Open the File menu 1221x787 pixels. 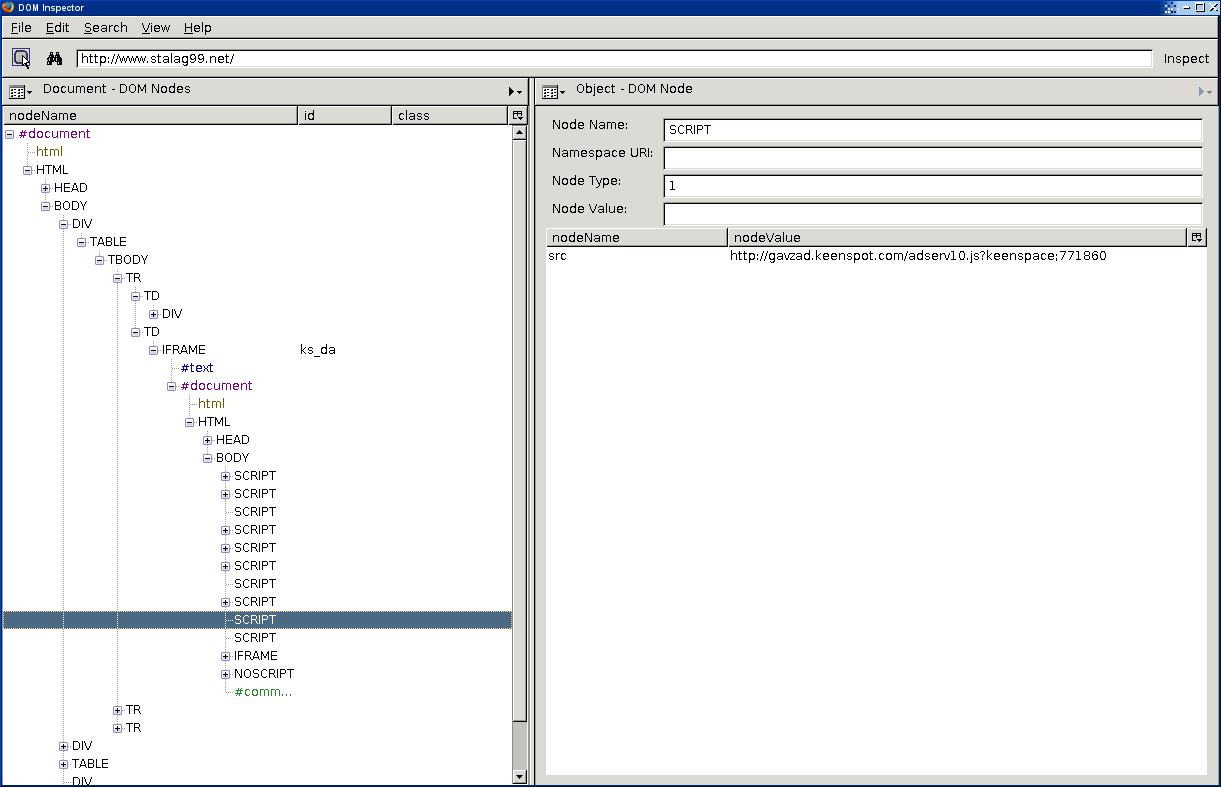[x=21, y=28]
